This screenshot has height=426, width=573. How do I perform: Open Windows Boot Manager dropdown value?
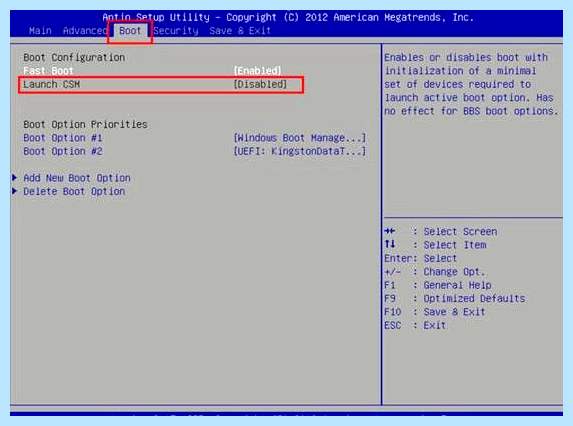click(x=300, y=138)
